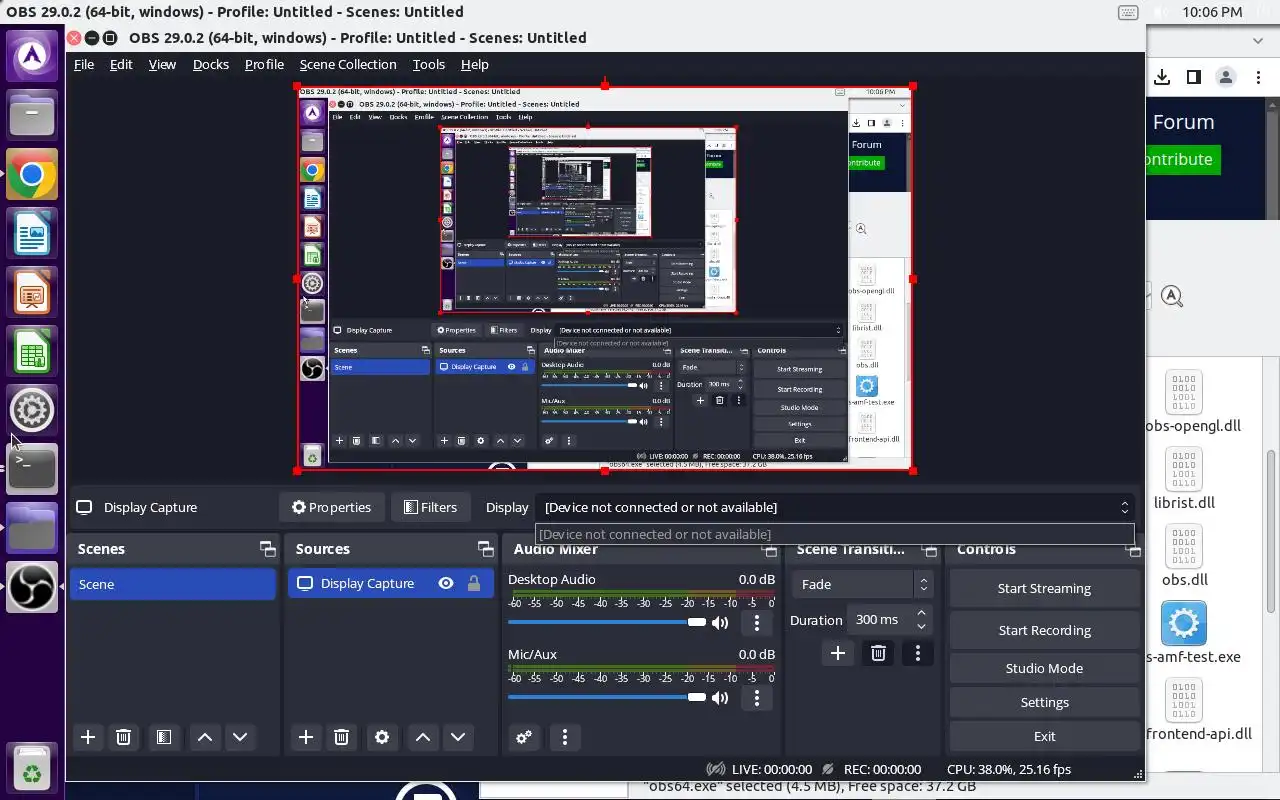Select Display Capture in Sources list

pos(391,584)
